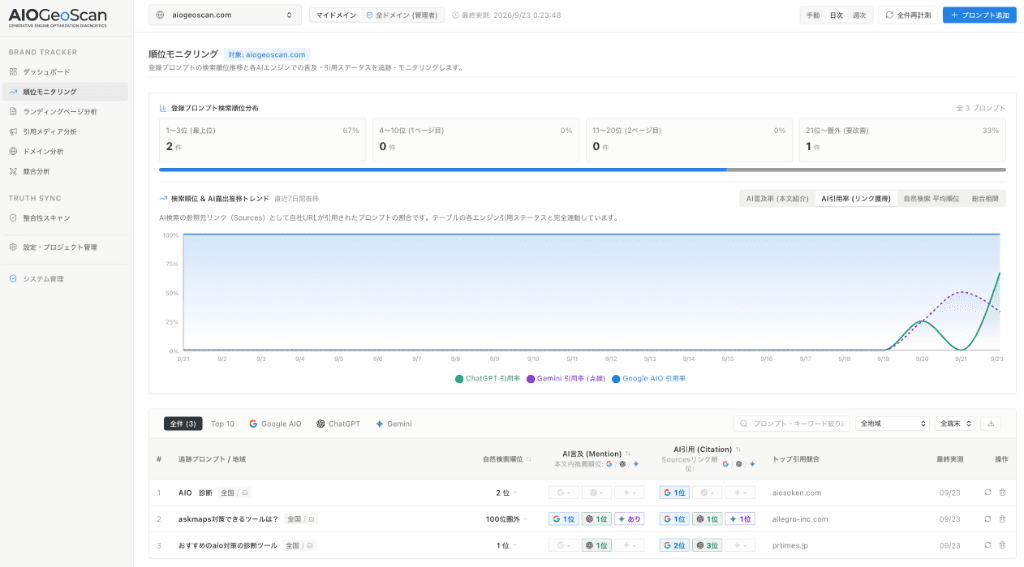The height and width of the screenshot is (567, 1024).
Task: Click プロンプト追加 button
Action: [980, 15]
